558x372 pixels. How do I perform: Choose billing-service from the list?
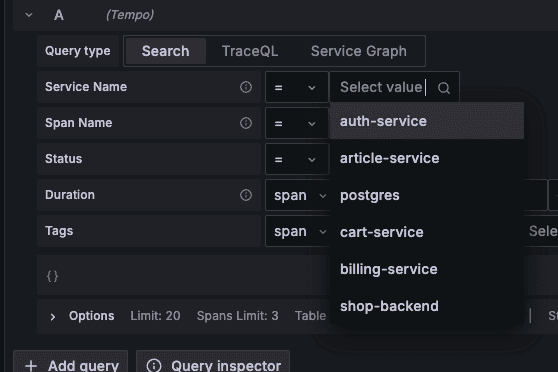427,269
